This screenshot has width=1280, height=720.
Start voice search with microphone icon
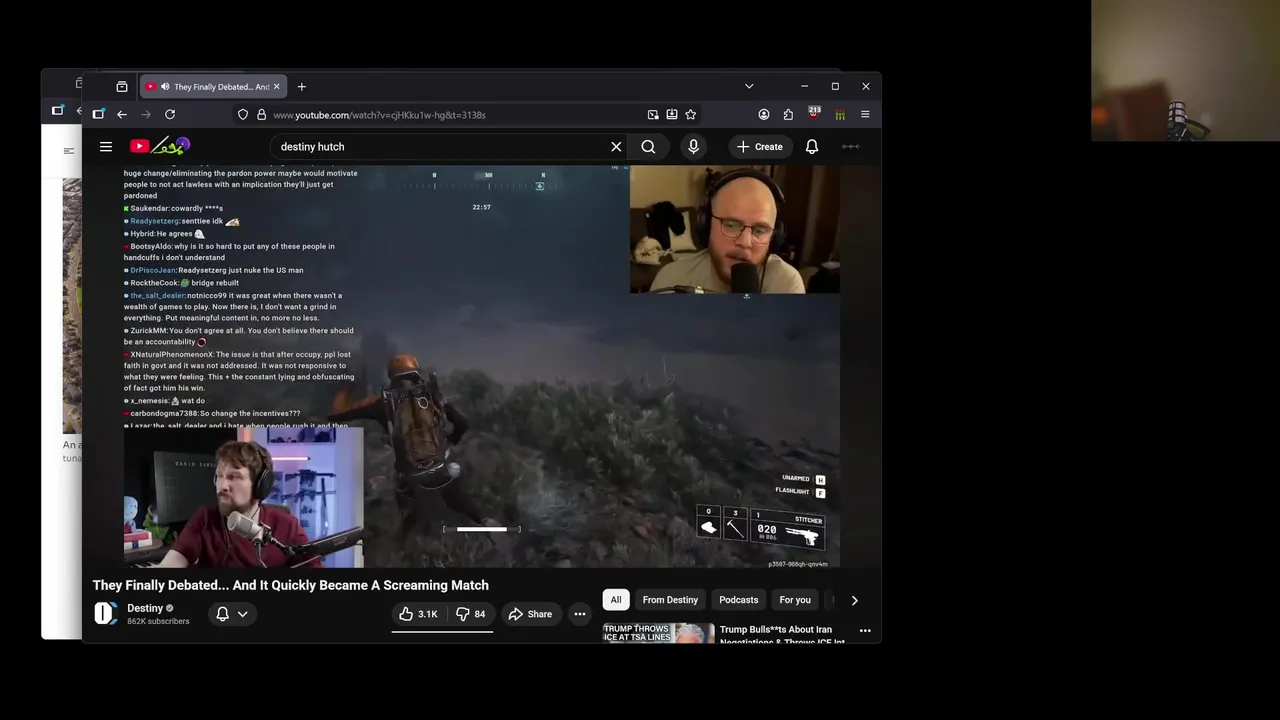(693, 146)
